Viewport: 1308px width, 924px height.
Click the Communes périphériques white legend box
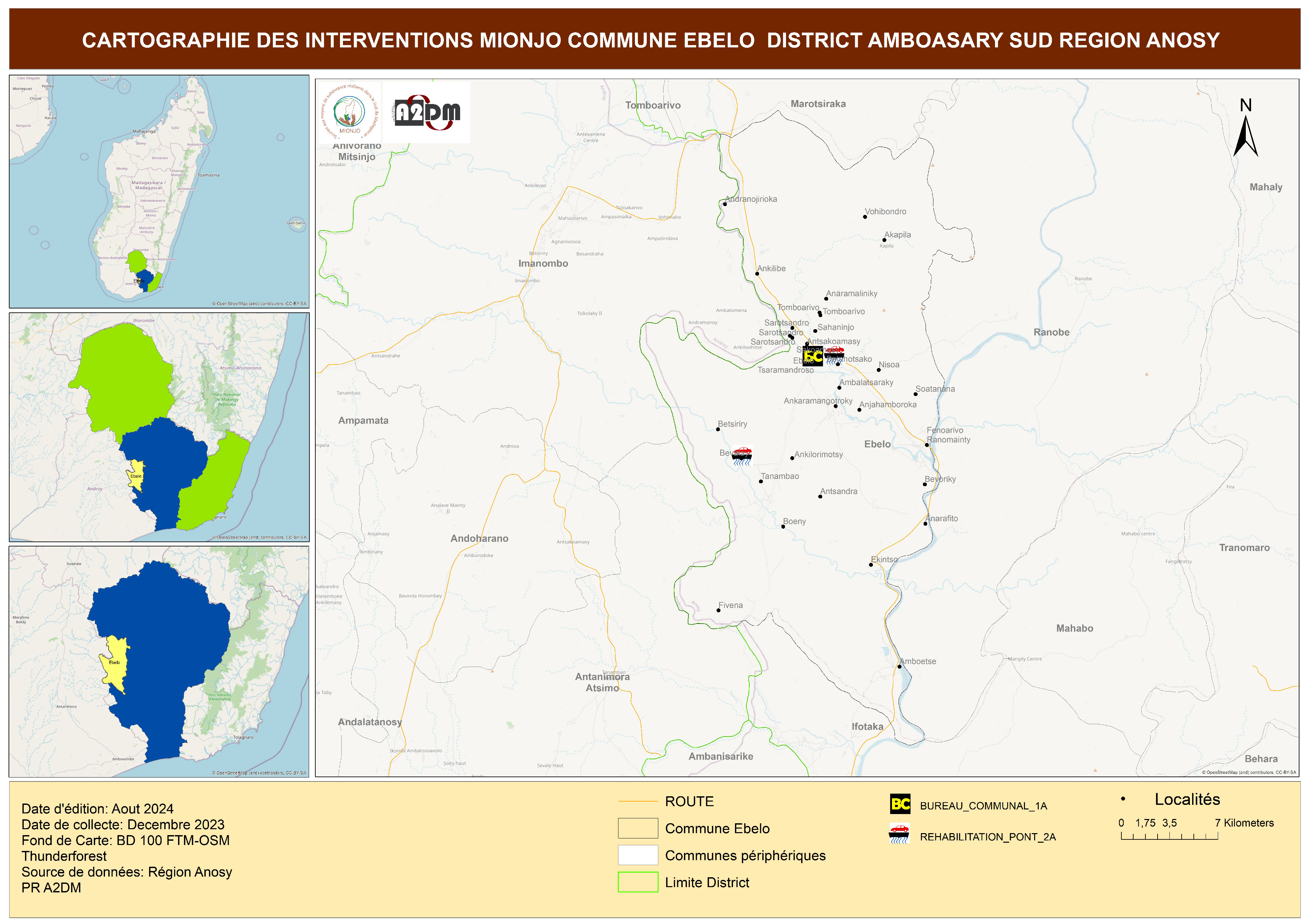click(x=638, y=855)
